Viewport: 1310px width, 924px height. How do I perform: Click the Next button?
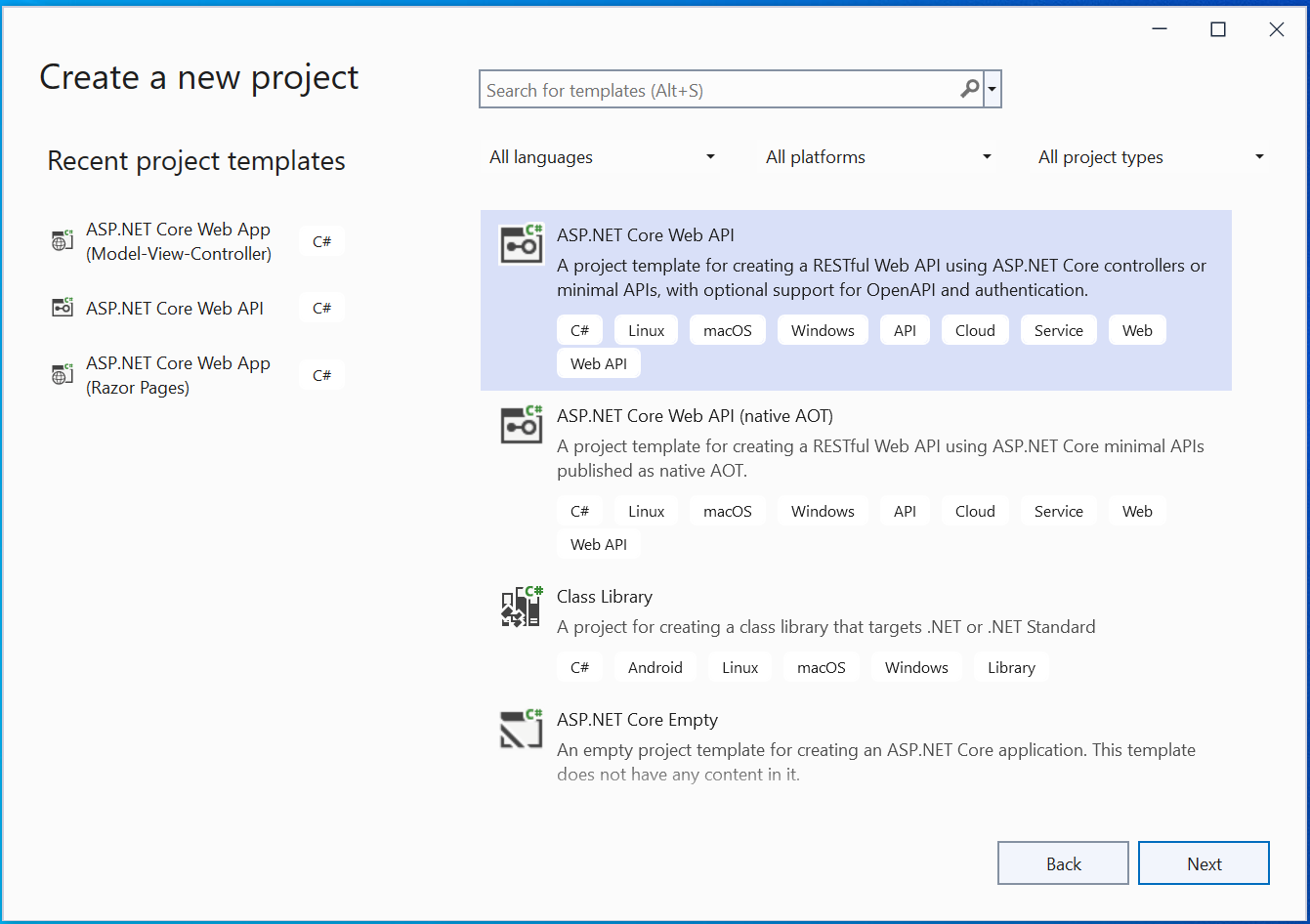[1204, 863]
